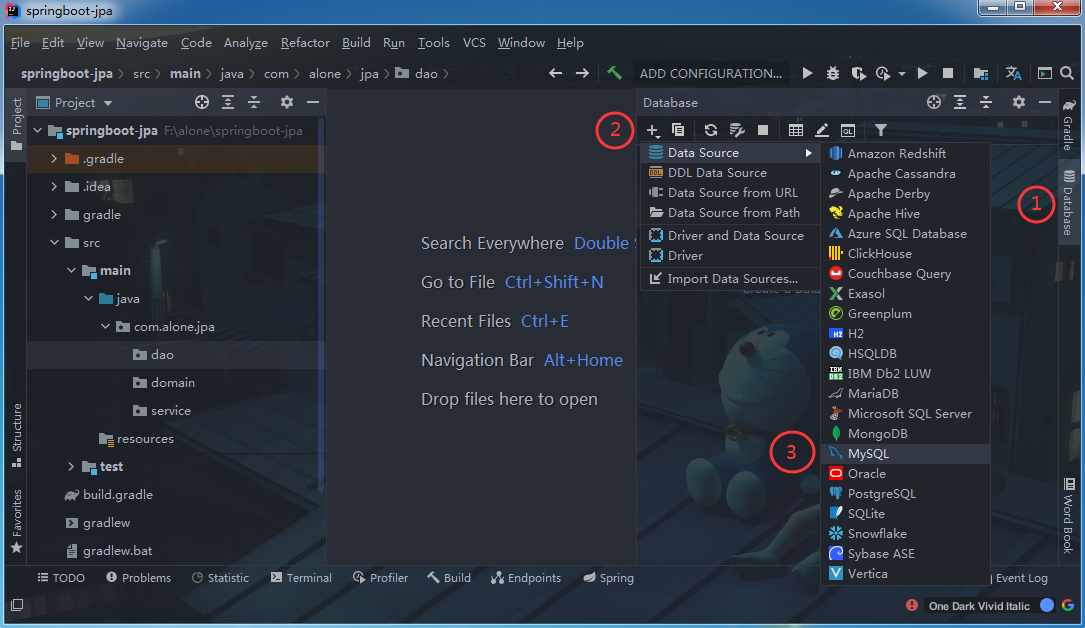
Task: Expand the gradle folder node
Action: pyautogui.click(x=54, y=214)
